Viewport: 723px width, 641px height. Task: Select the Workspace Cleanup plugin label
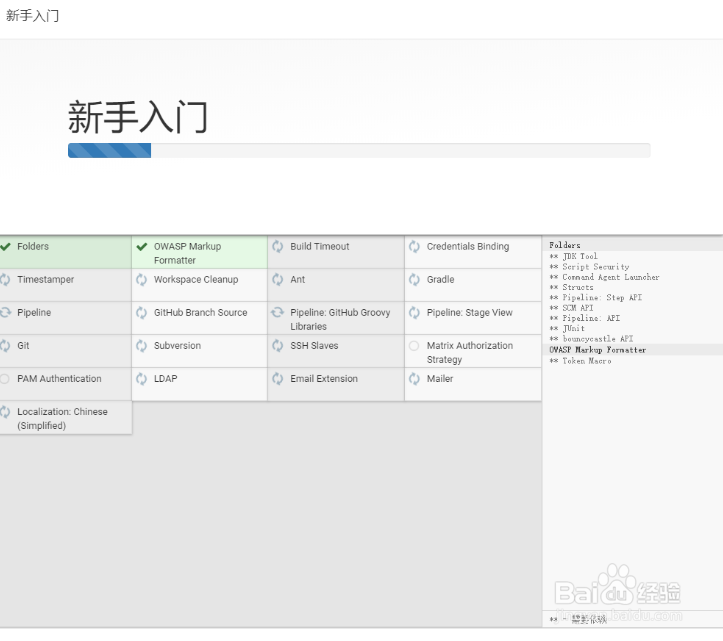[x=196, y=279]
